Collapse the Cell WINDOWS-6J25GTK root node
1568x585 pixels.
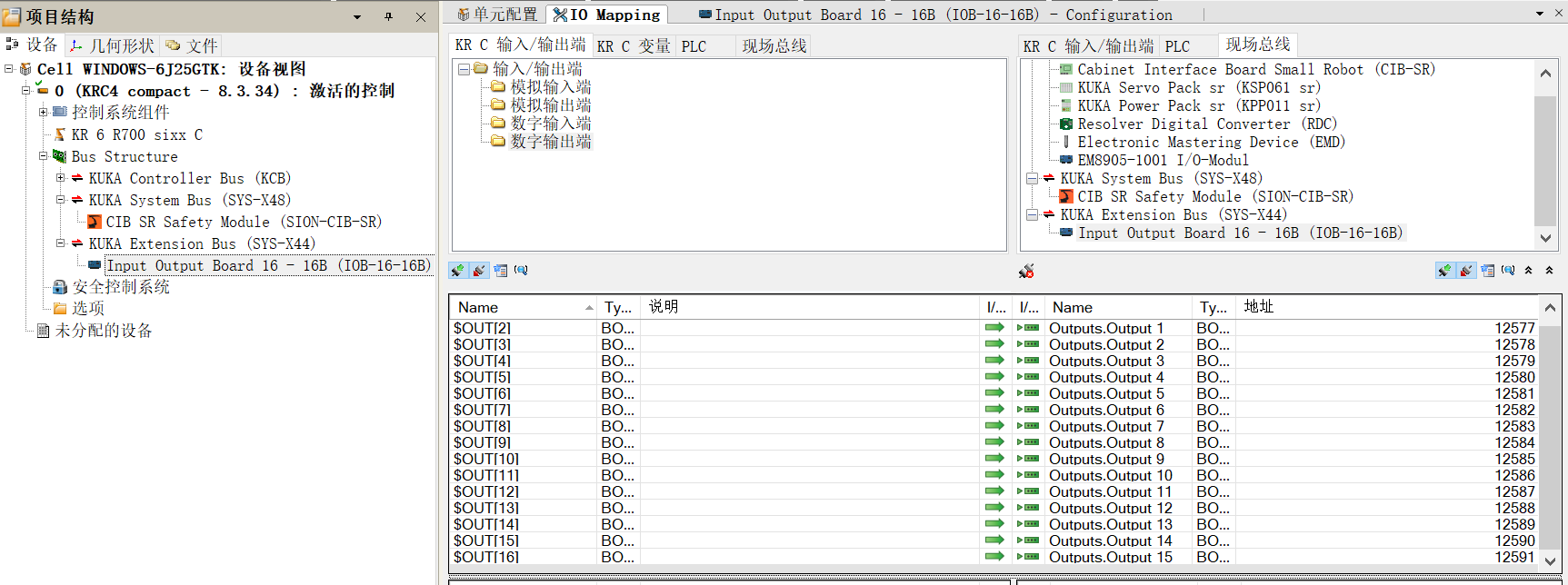pos(8,69)
